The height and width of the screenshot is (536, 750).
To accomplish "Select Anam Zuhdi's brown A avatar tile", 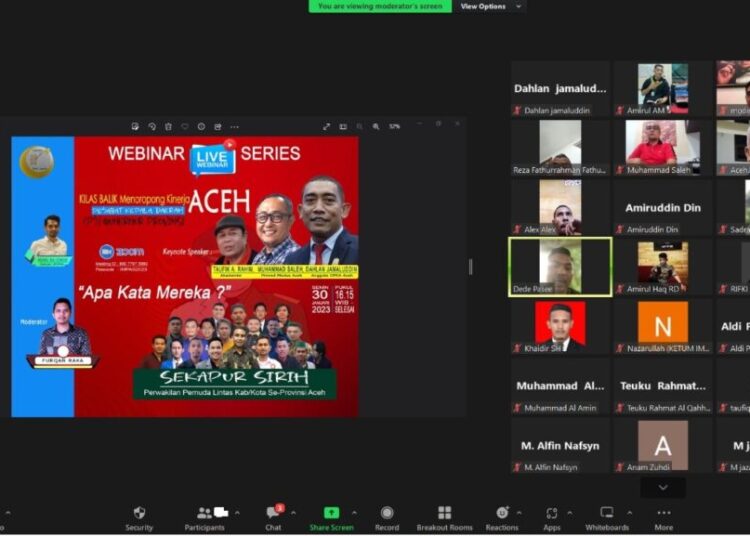I will (x=663, y=446).
